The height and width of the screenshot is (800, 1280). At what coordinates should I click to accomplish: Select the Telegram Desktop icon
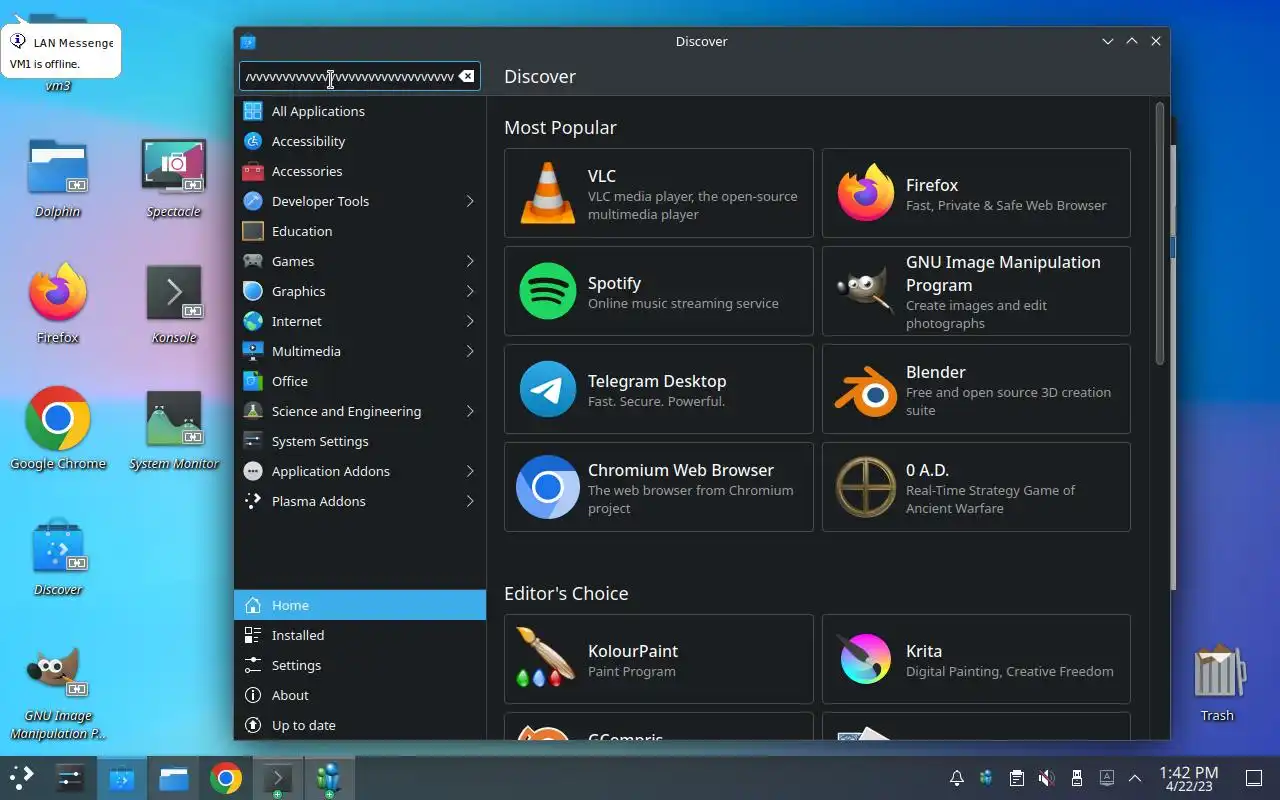tap(548, 389)
